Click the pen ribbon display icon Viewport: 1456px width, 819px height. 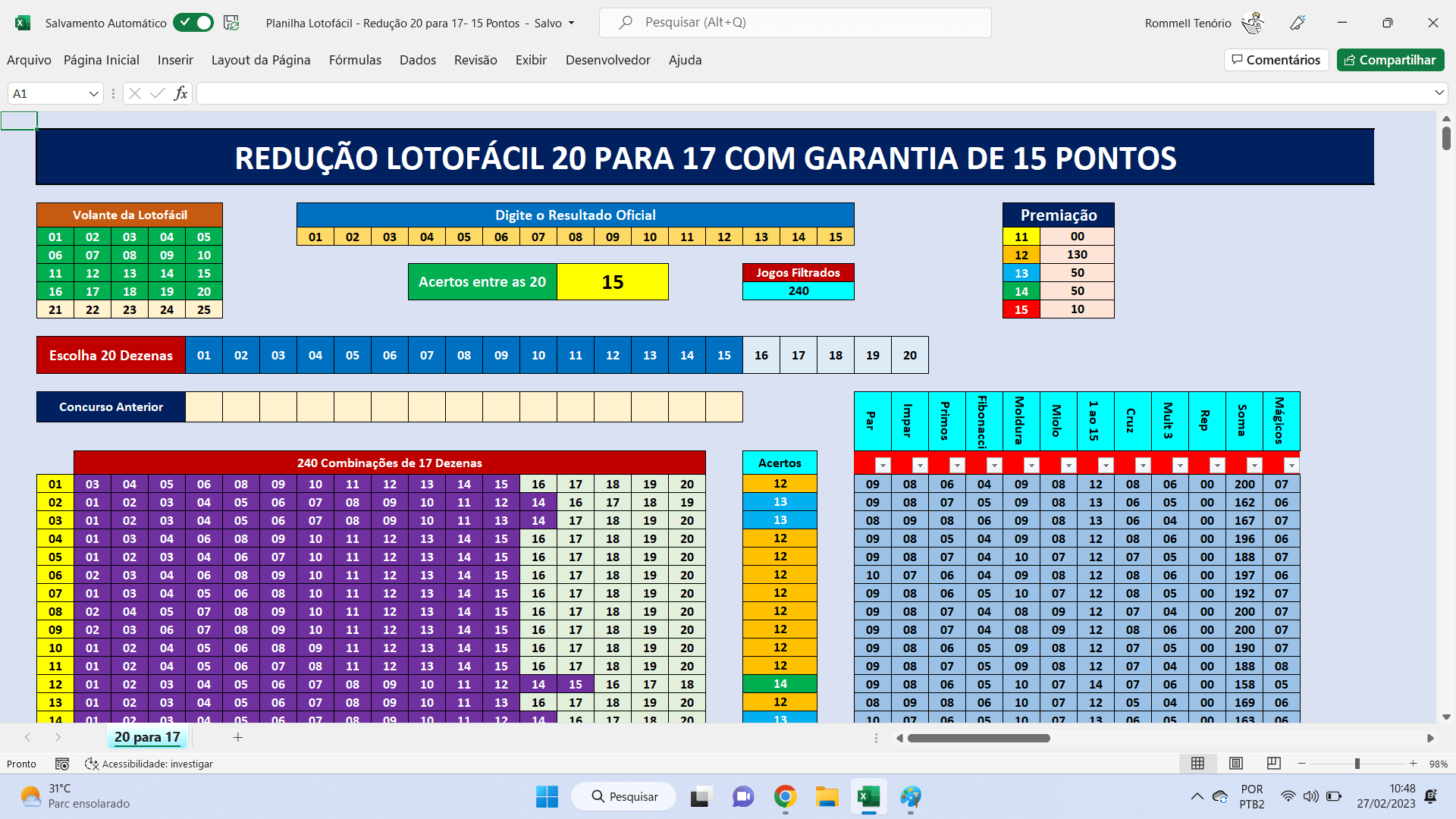(x=1298, y=23)
